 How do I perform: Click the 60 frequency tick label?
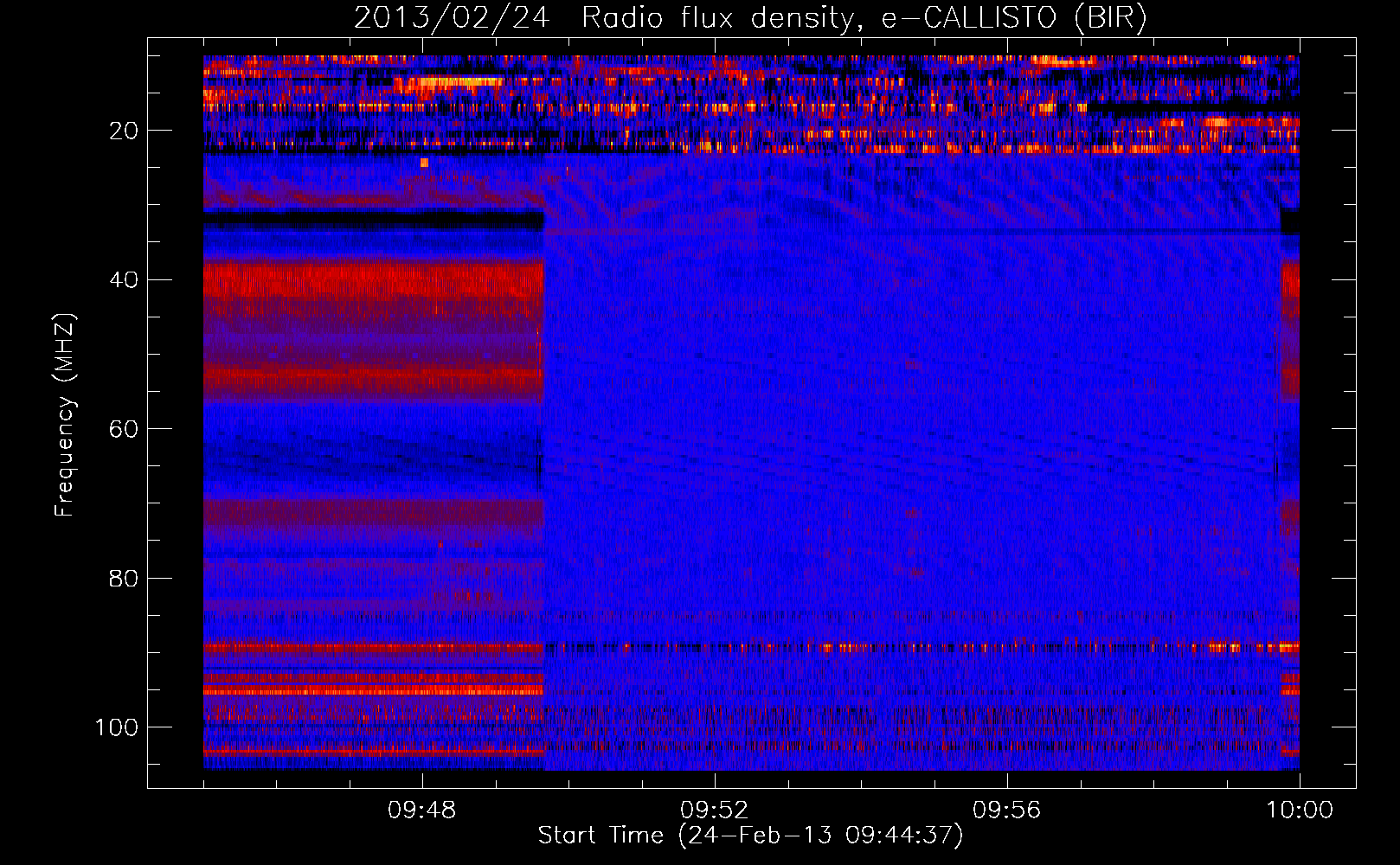[124, 429]
